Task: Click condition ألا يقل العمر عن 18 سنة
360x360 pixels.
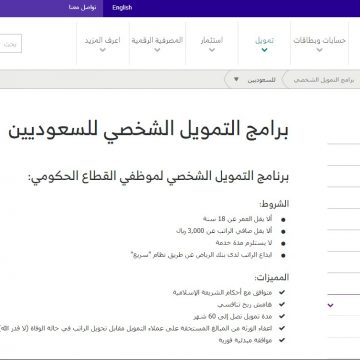Action: click(x=238, y=219)
